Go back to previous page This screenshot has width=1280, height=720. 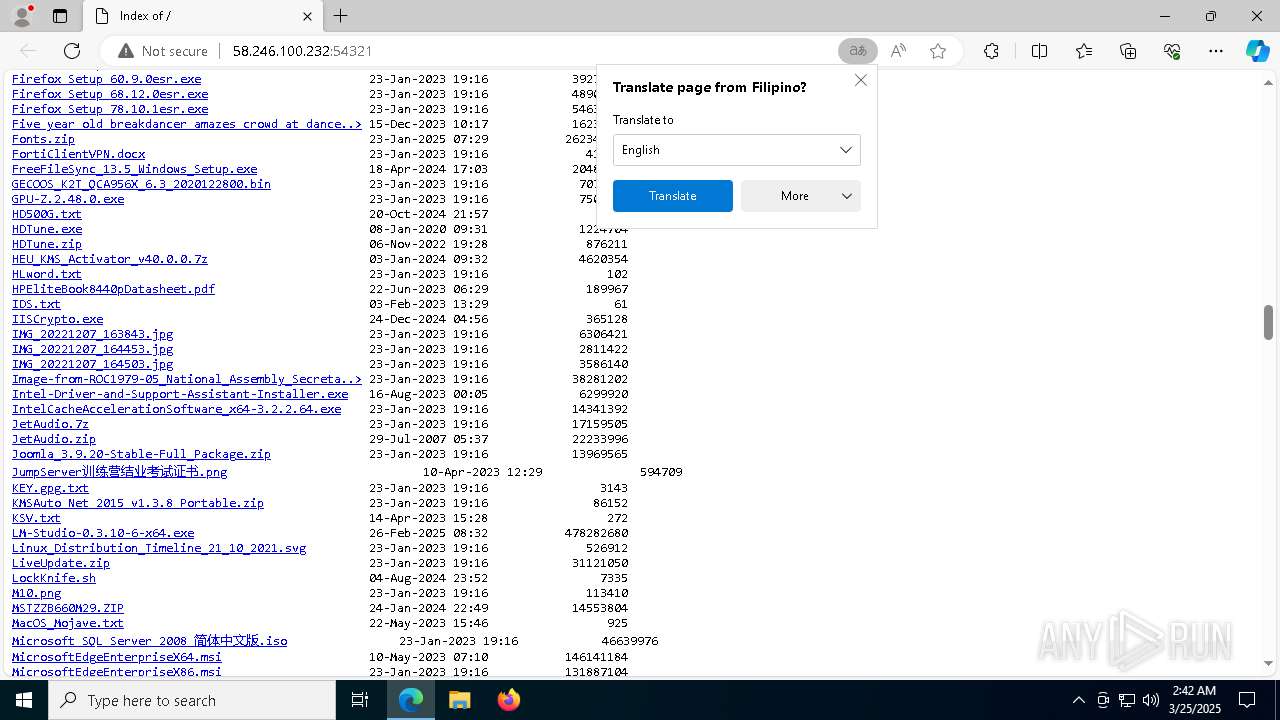click(x=28, y=51)
